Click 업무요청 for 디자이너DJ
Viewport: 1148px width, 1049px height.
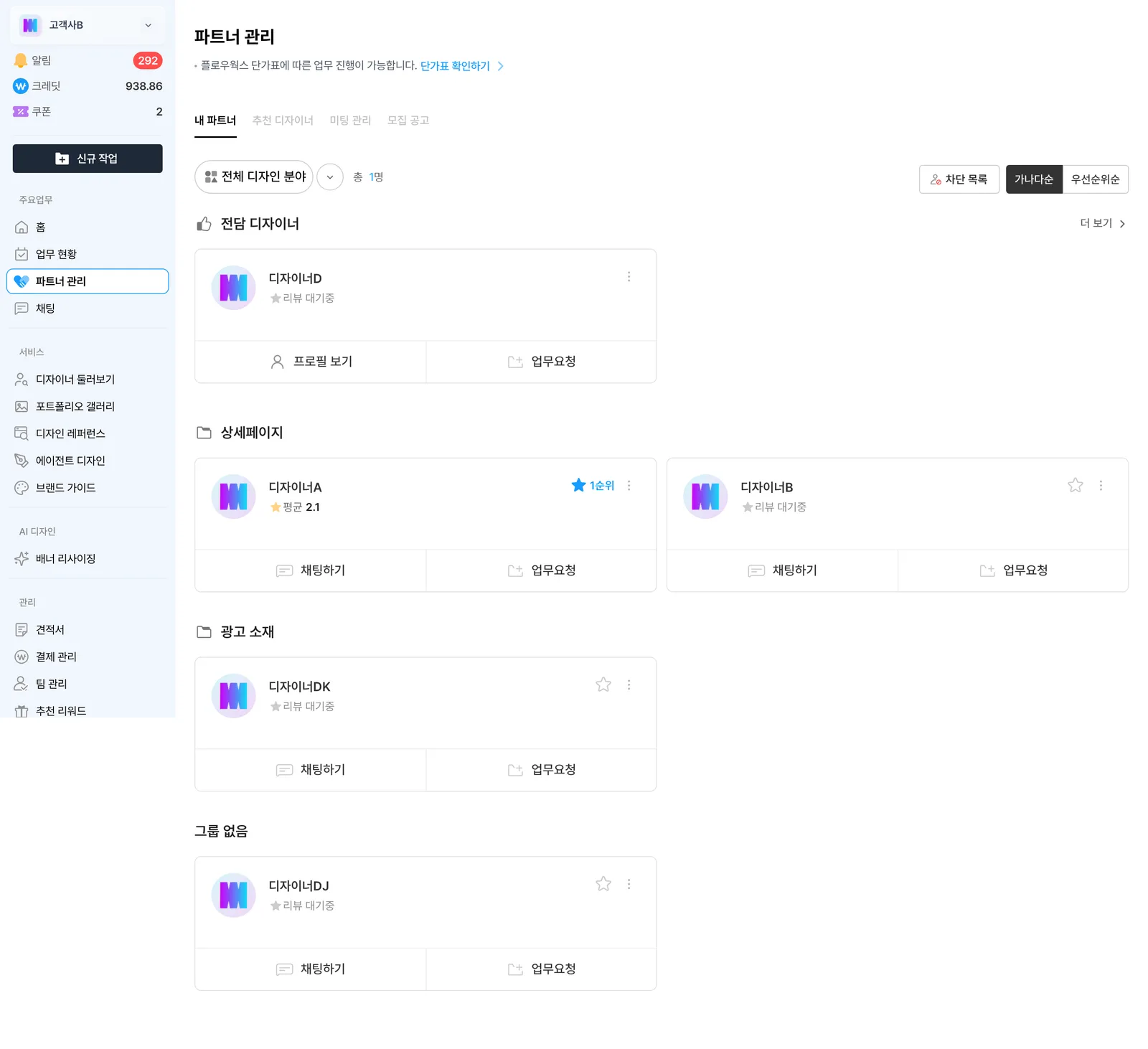tap(542, 969)
